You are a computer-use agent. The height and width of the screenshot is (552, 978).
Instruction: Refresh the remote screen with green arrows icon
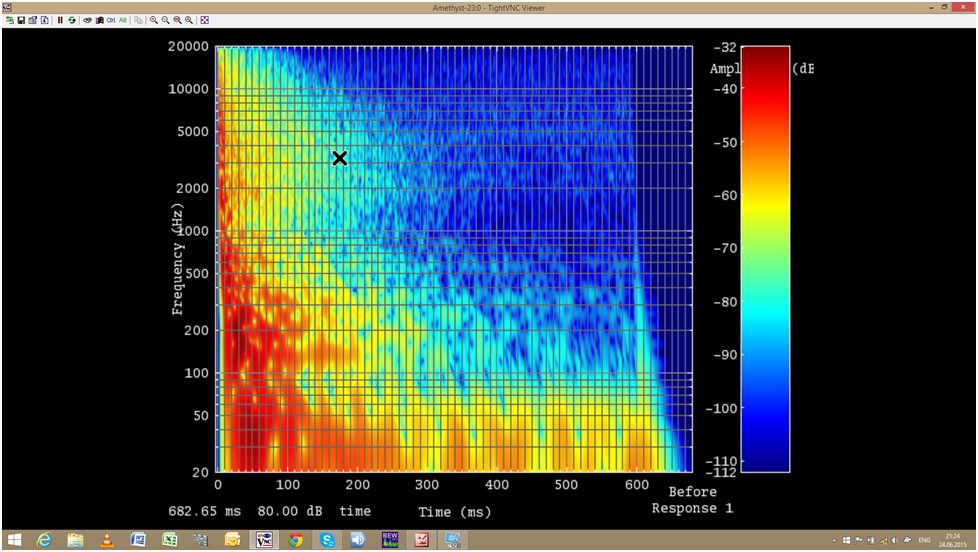click(x=72, y=20)
